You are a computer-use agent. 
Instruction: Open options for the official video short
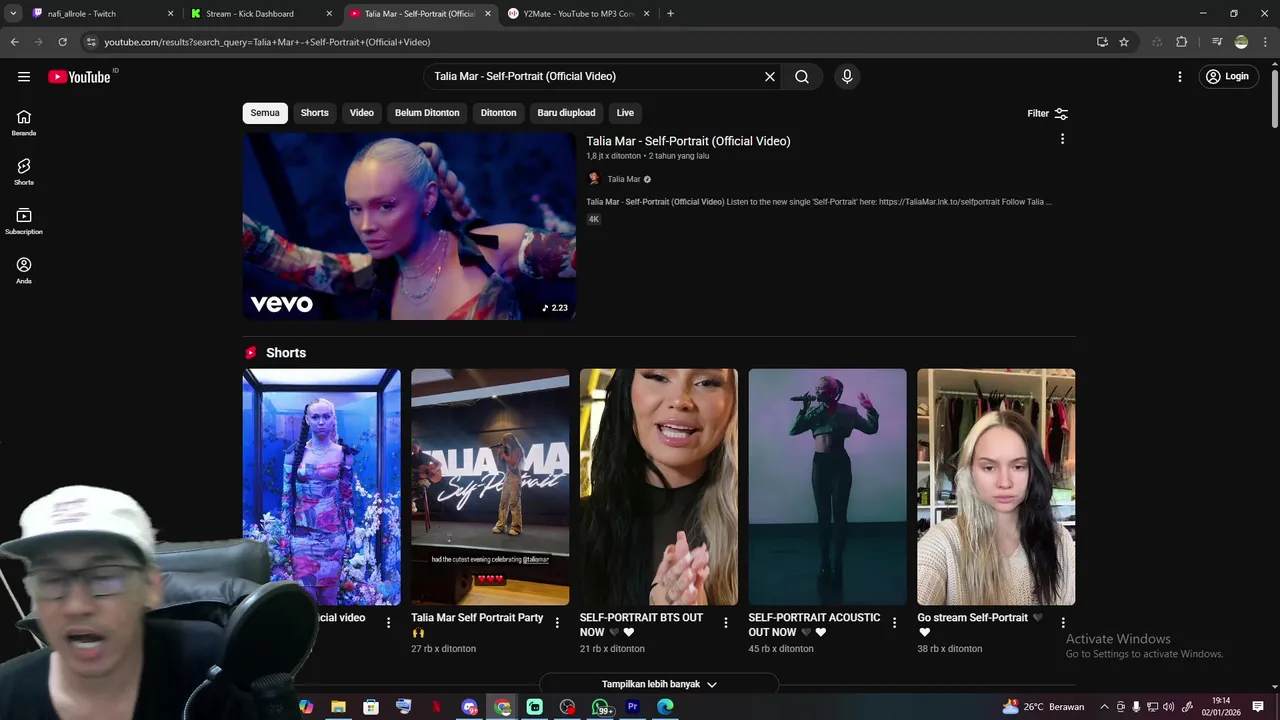[389, 622]
